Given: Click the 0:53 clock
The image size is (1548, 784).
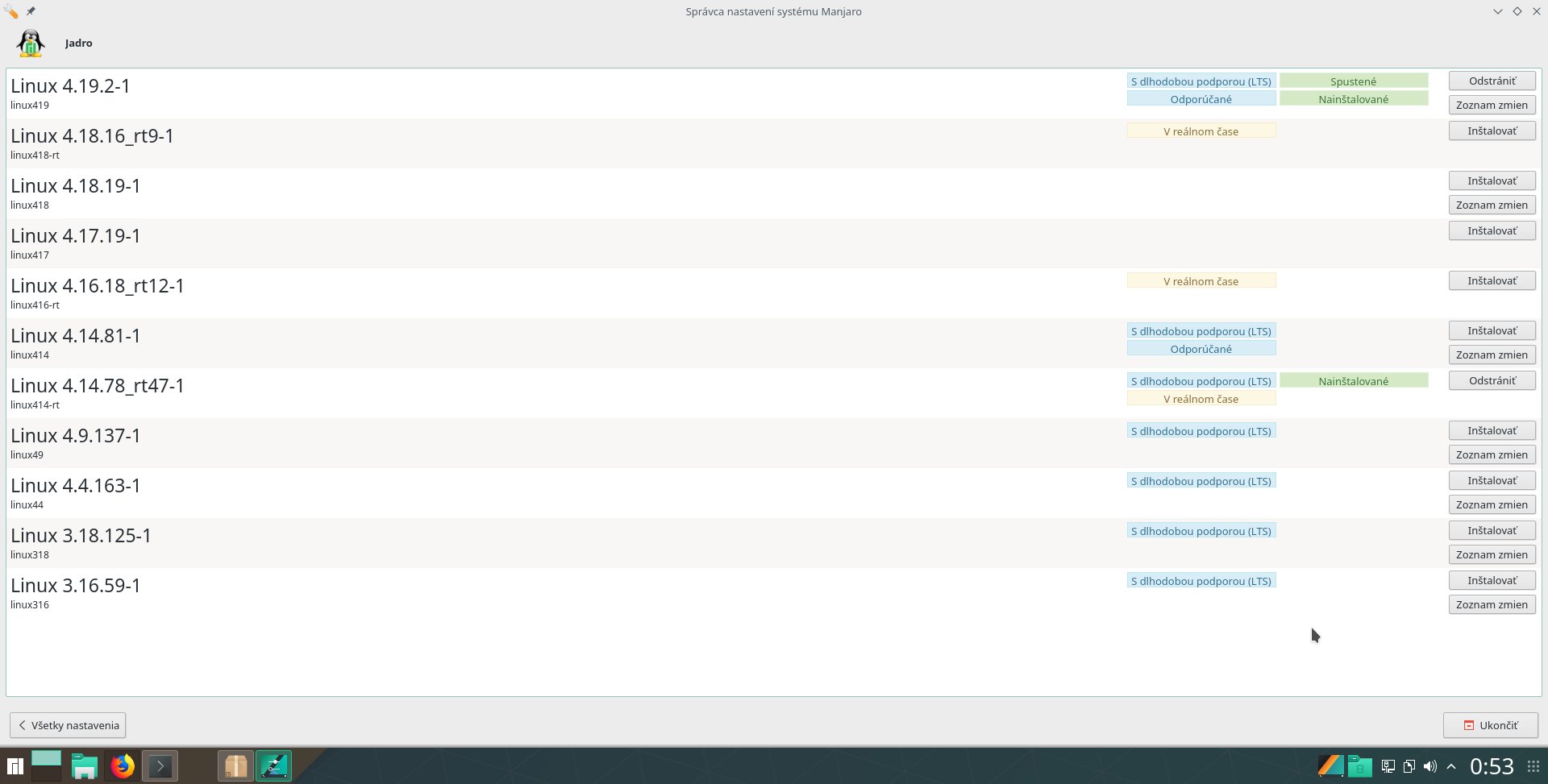Looking at the screenshot, I should (x=1492, y=766).
